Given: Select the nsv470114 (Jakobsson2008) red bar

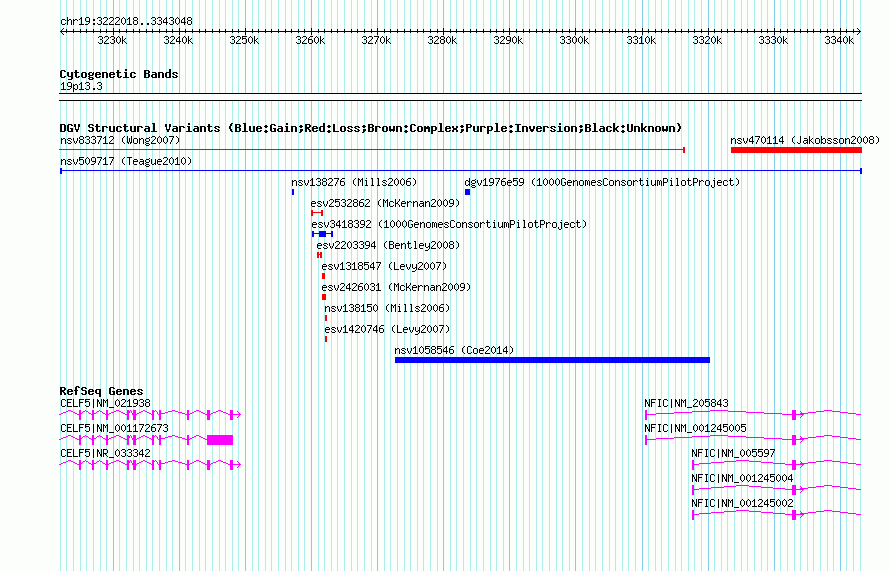Looking at the screenshot, I should (796, 150).
